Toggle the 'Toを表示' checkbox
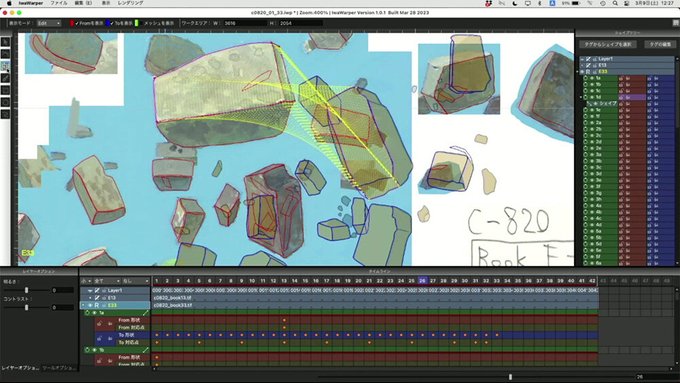Image resolution: width=680 pixels, height=383 pixels. coord(112,23)
